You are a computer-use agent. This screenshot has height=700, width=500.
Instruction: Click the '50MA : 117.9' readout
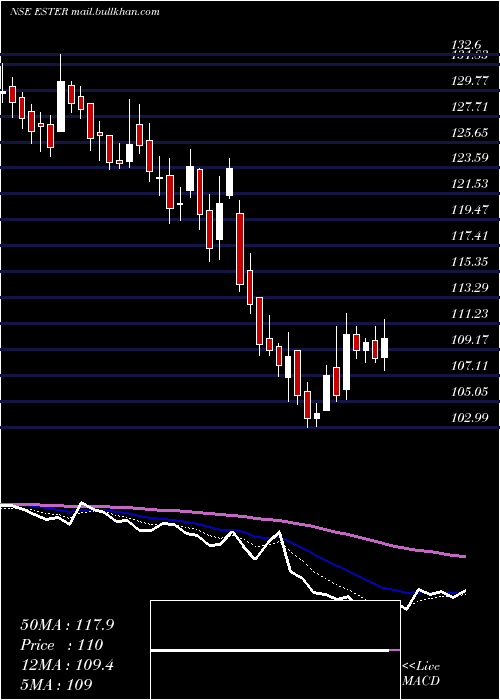(x=67, y=625)
